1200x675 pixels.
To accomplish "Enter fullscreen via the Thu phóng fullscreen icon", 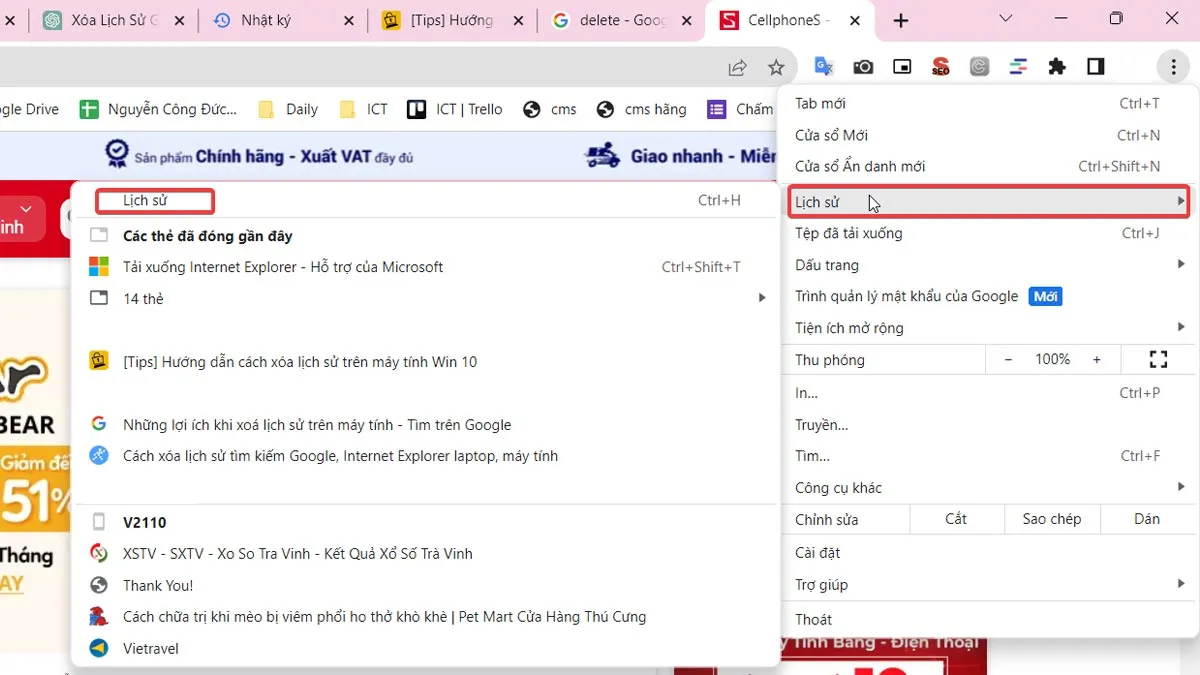I will click(x=1158, y=359).
